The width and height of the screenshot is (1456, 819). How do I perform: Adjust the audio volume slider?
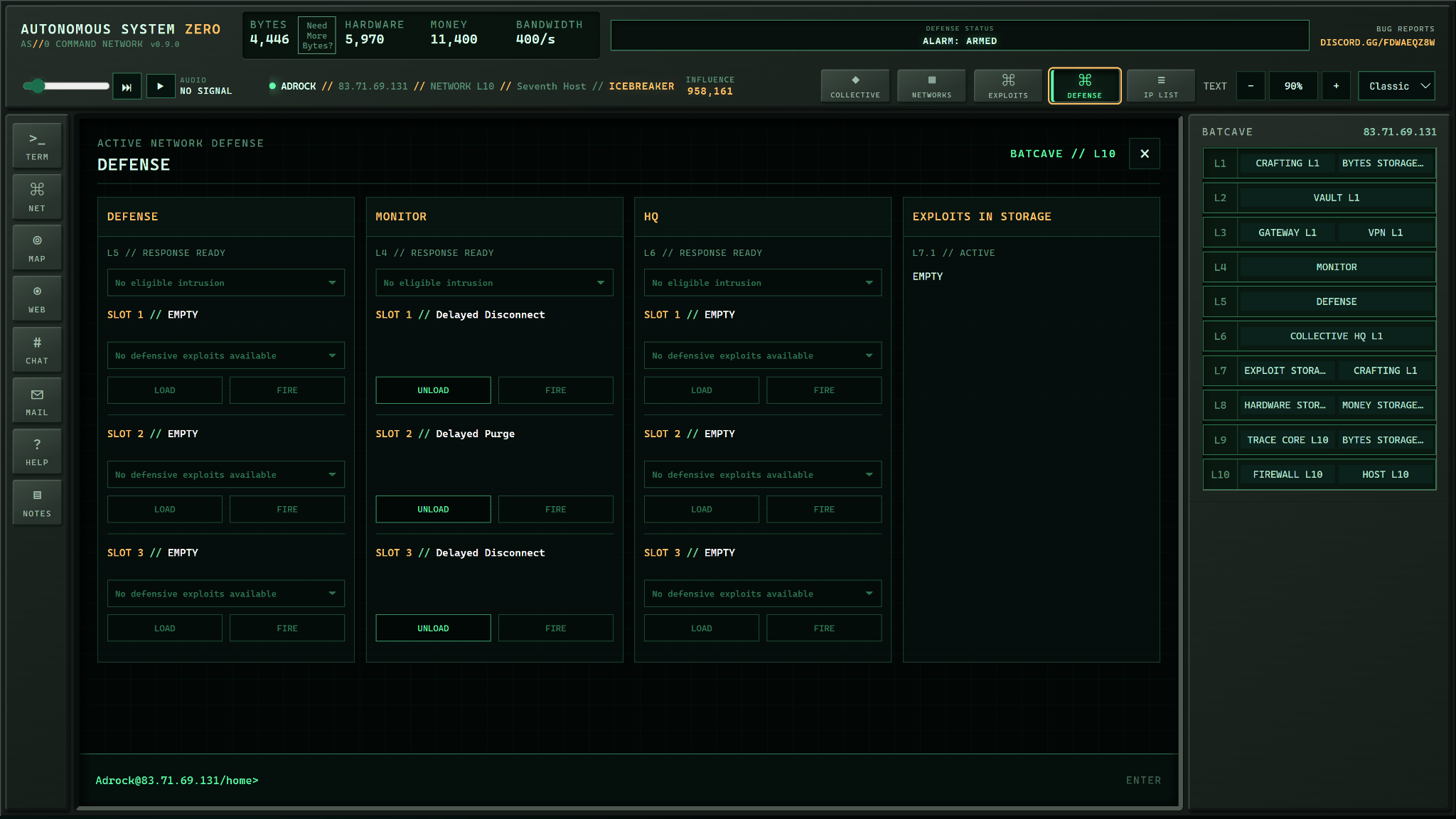click(66, 86)
